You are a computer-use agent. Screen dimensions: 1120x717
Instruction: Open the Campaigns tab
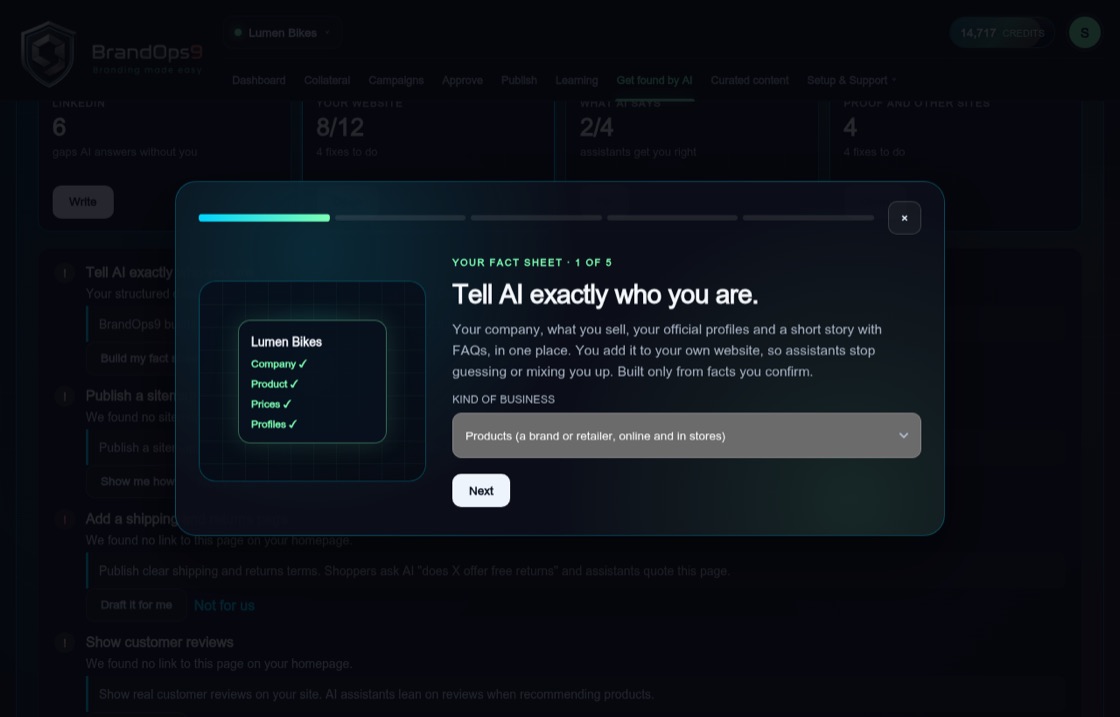pyautogui.click(x=396, y=80)
